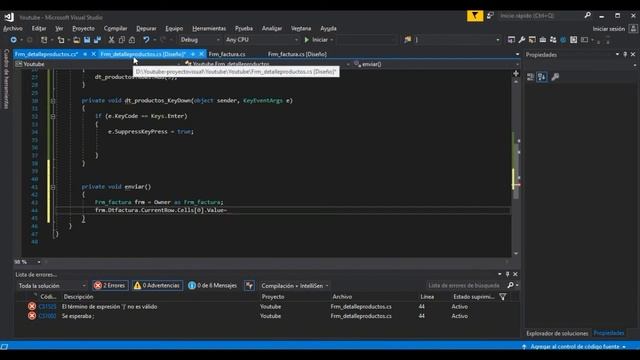Image resolution: width=640 pixels, height=360 pixels.
Task: Open the enviar() member navigation dropdown
Action: (435, 64)
